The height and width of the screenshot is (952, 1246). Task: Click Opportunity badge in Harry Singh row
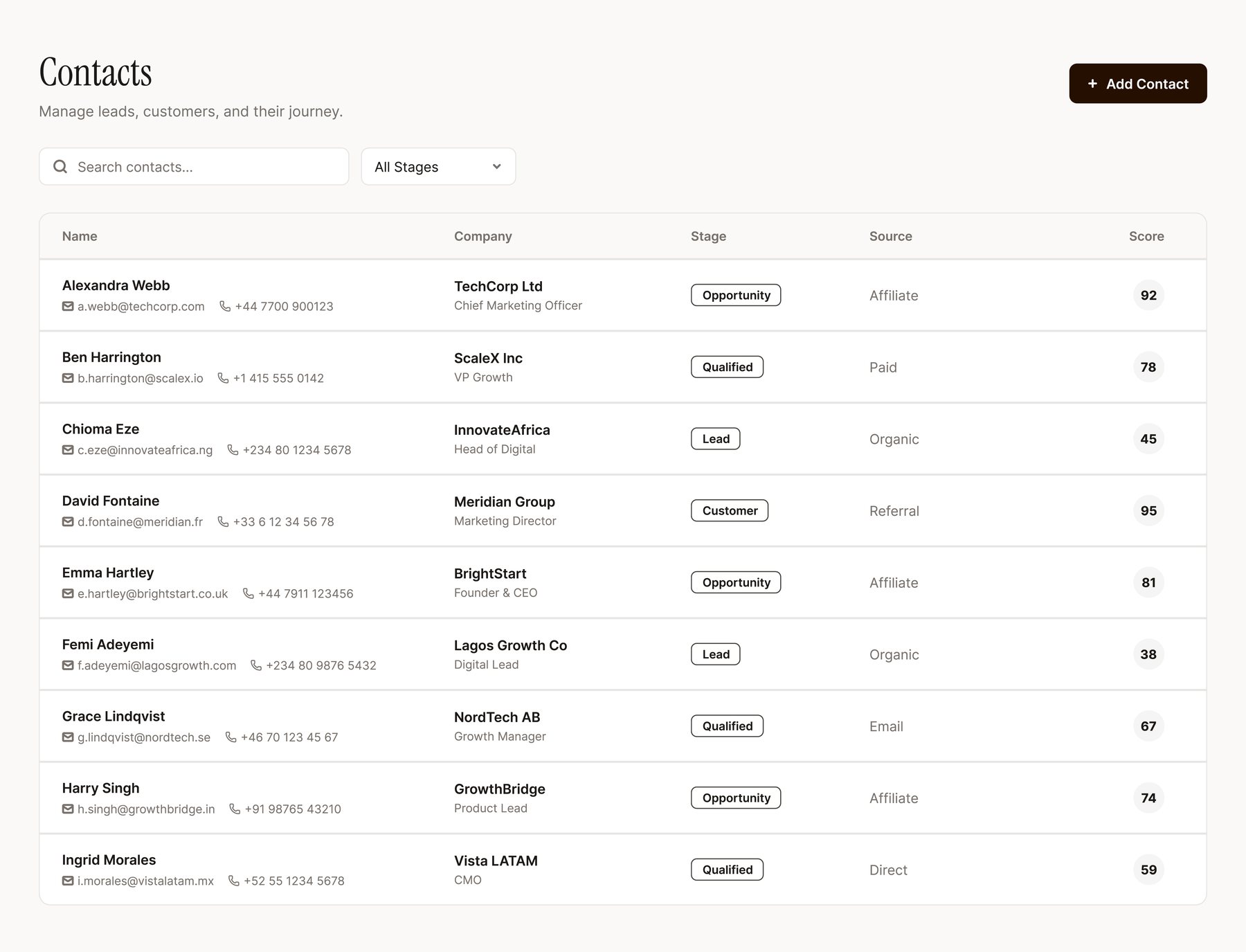(736, 798)
